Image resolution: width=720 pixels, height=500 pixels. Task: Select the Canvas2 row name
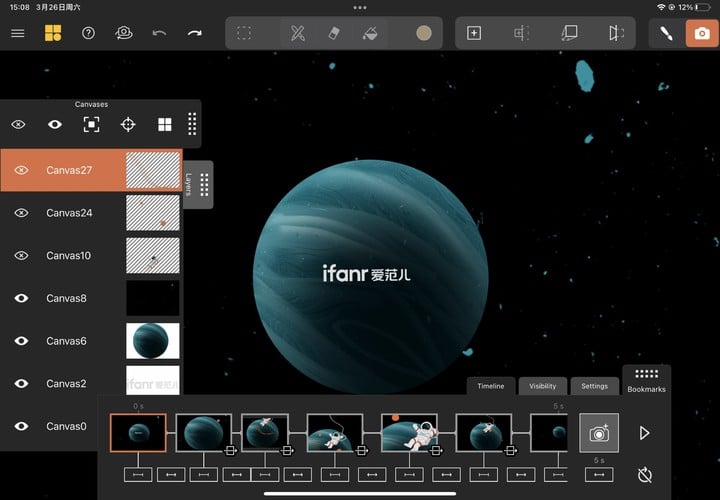click(x=66, y=384)
